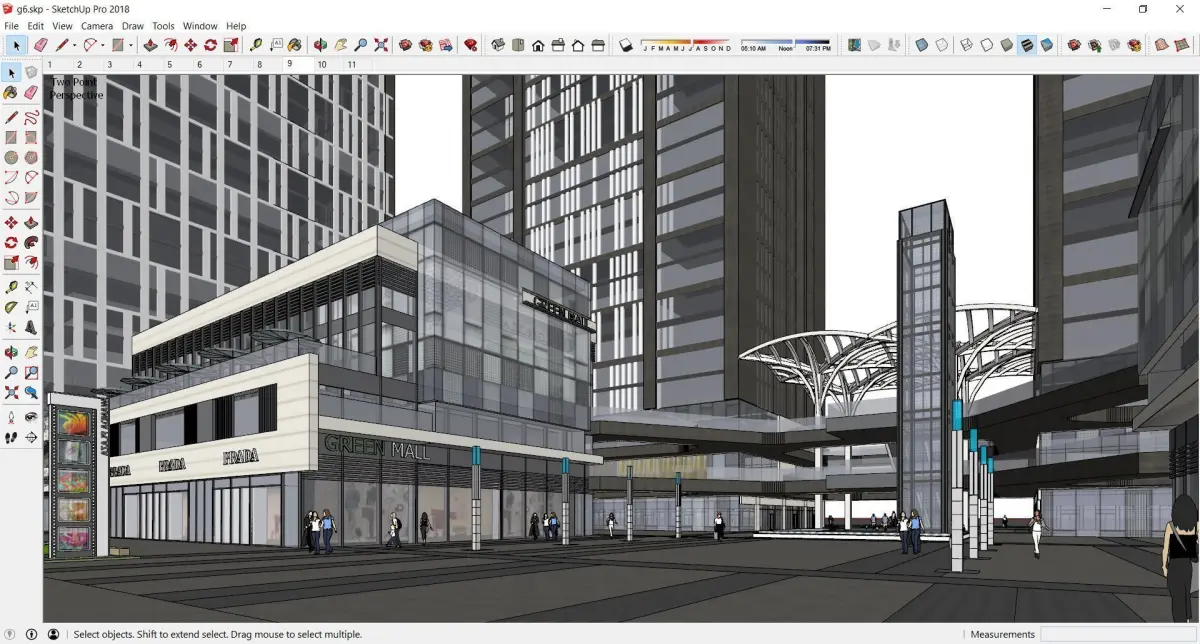Toggle the geo-location Terrain icon
This screenshot has width=1200, height=644.
(873, 45)
